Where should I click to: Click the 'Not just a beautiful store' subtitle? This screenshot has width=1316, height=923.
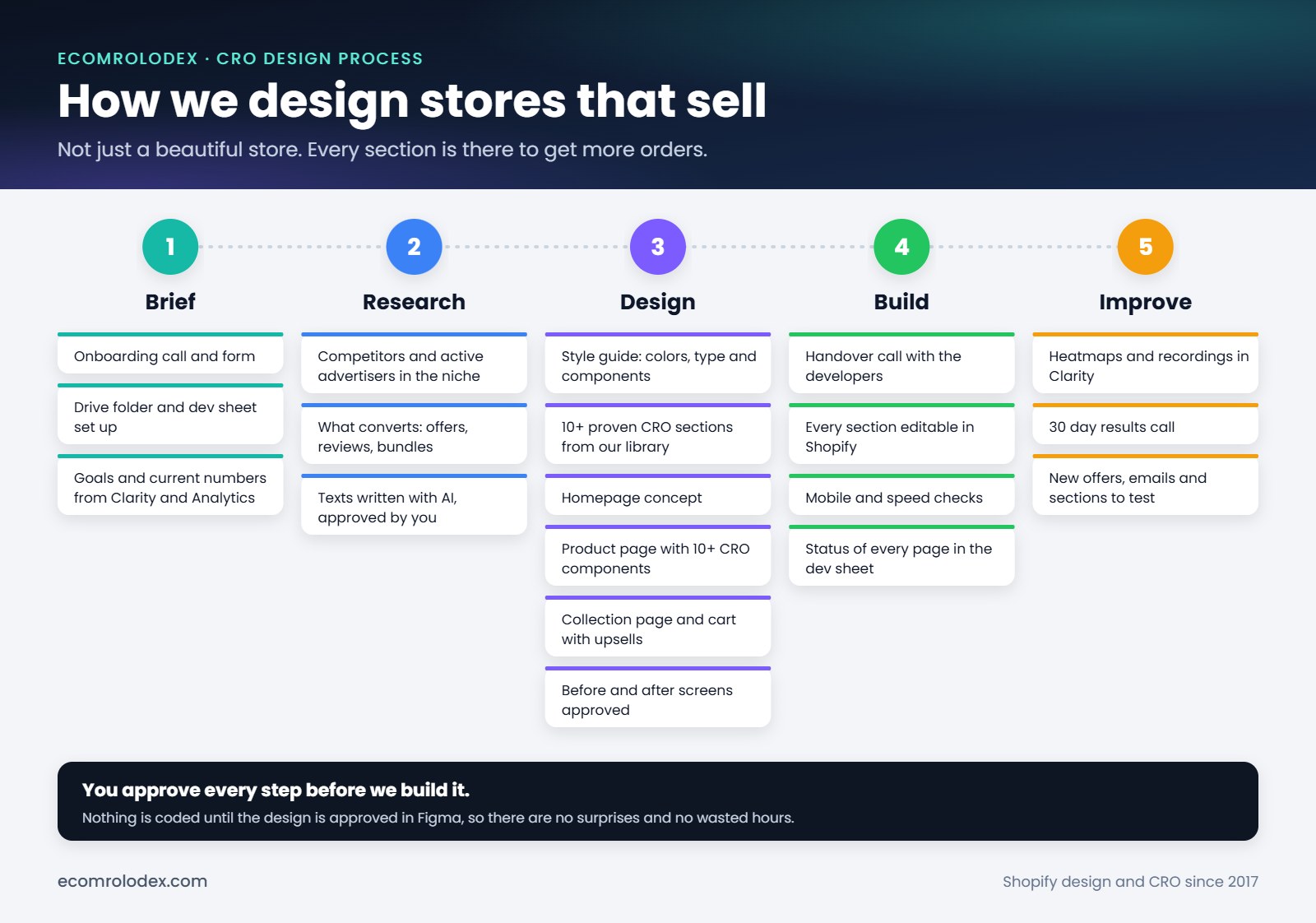(382, 150)
